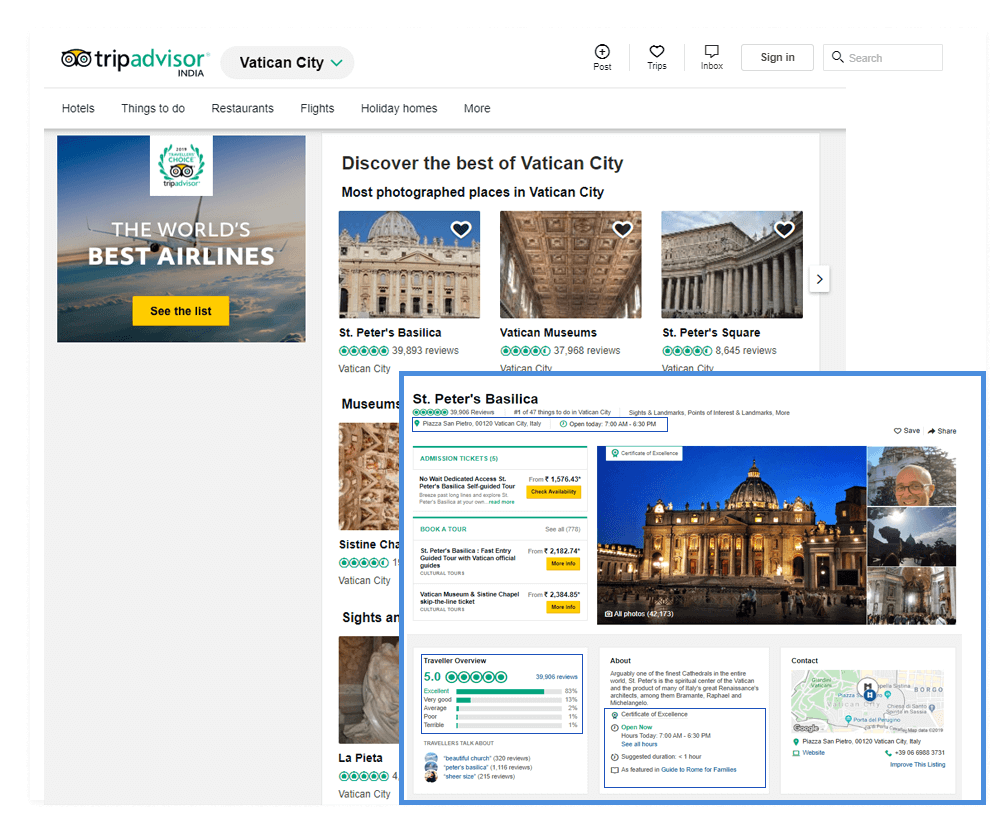The width and height of the screenshot is (1007, 831).
Task: Click the Sign in button
Action: click(777, 57)
